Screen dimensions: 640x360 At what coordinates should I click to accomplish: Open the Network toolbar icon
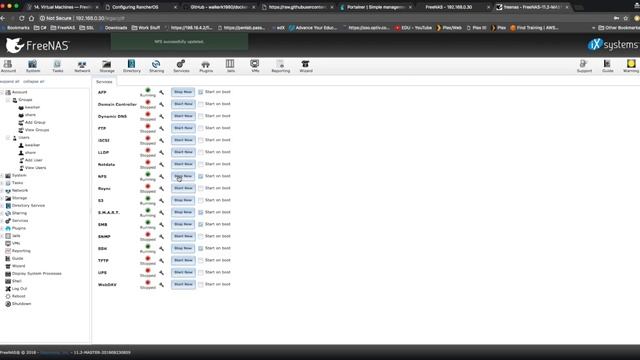tap(82, 66)
